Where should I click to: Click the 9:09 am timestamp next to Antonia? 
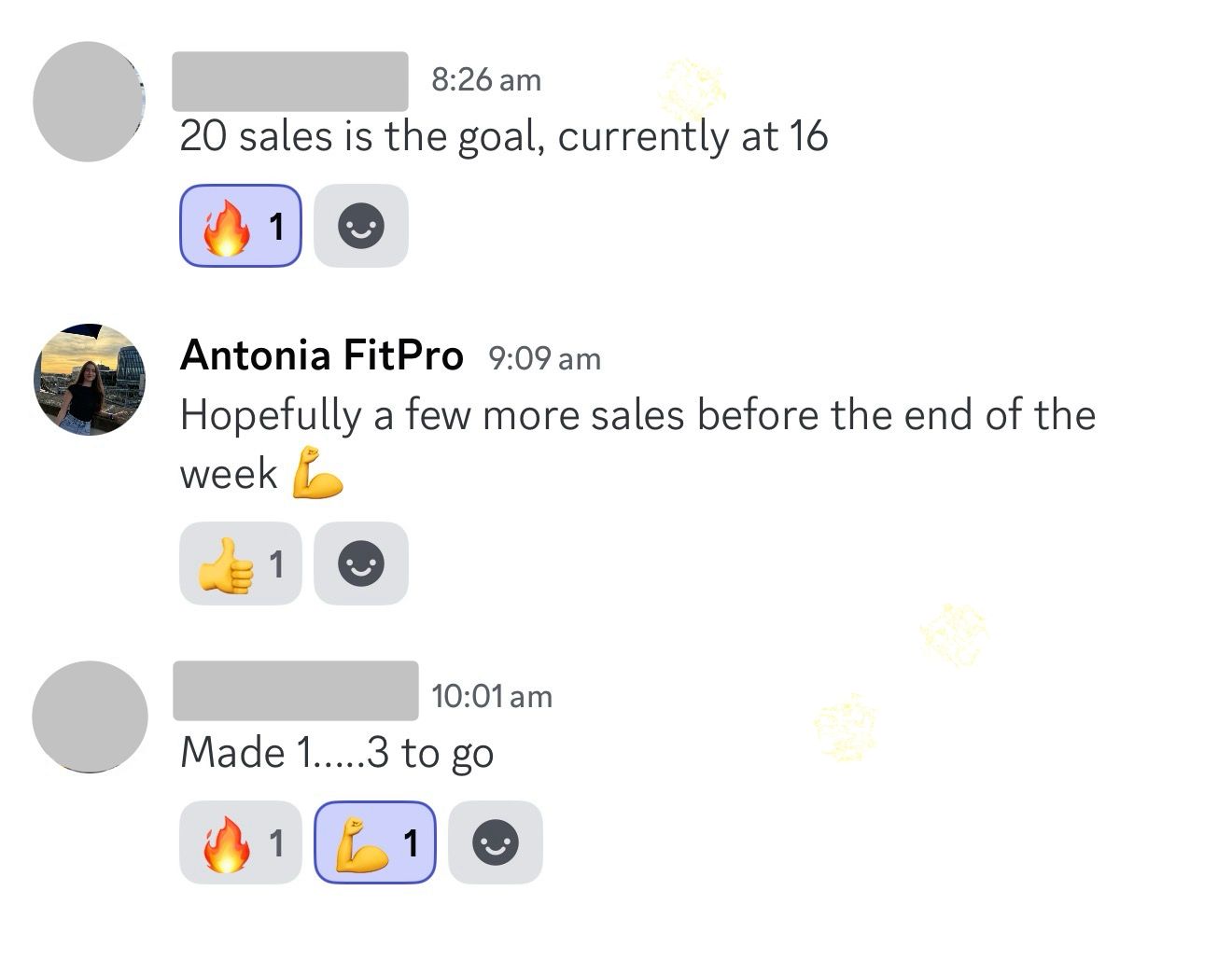point(544,358)
